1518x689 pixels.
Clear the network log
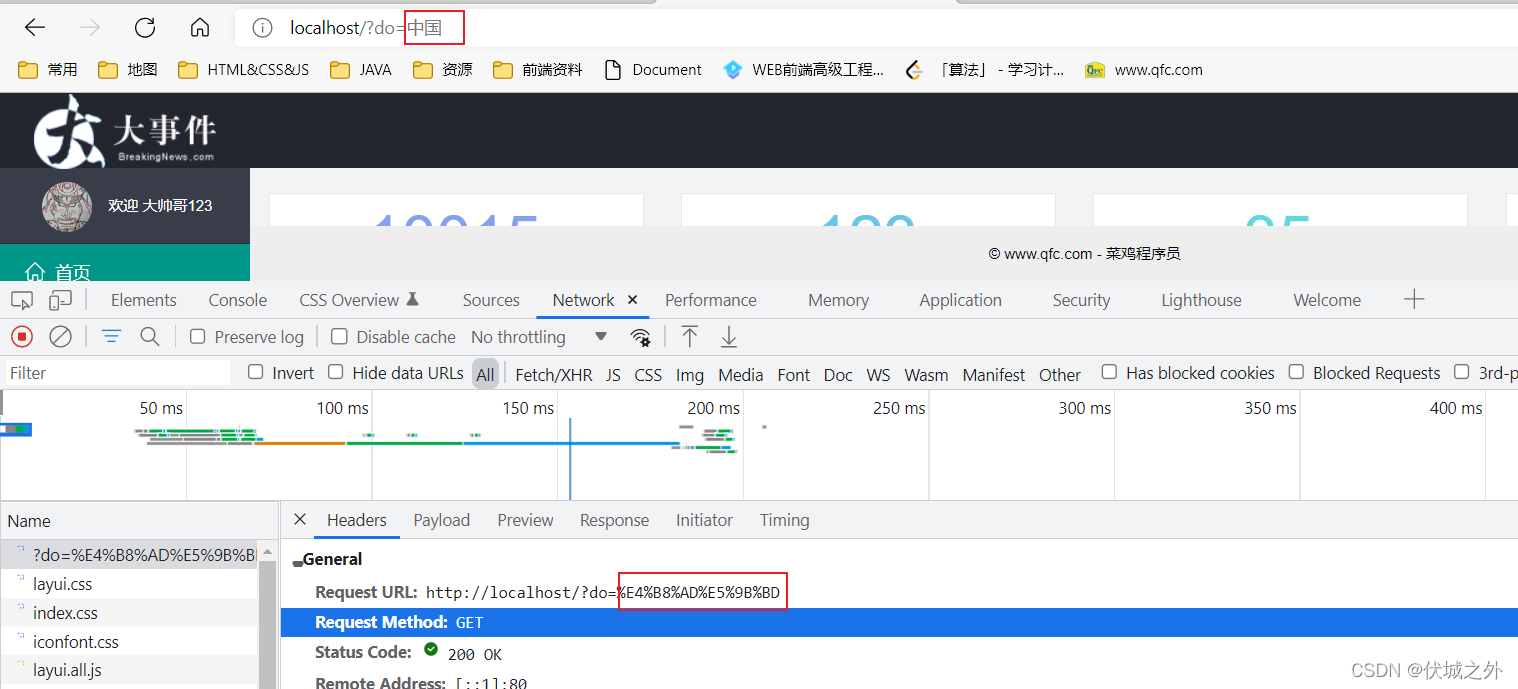pos(61,337)
